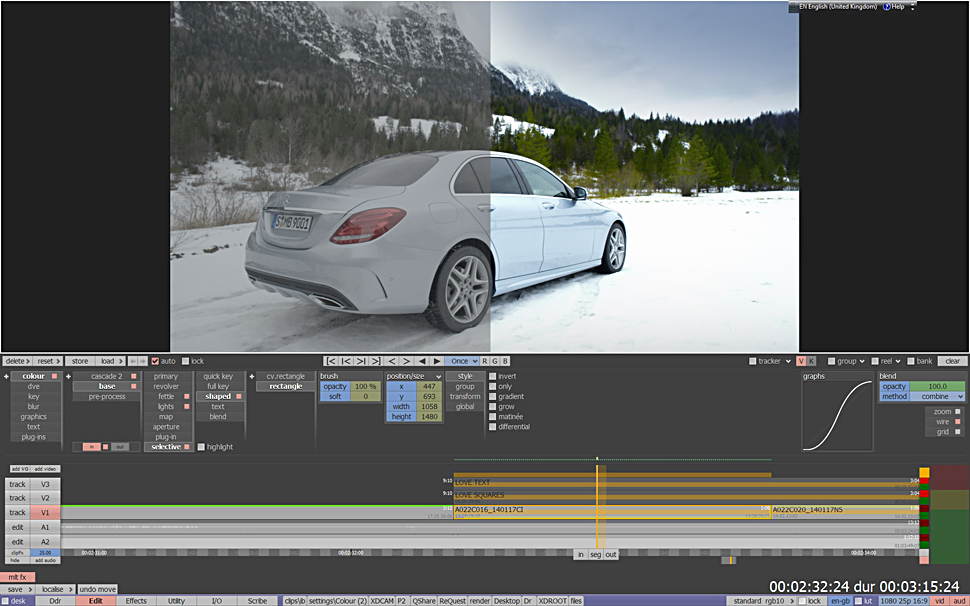Screen dimensions: 970x606
Task: Toggle the auto checkbox
Action: [x=155, y=361]
